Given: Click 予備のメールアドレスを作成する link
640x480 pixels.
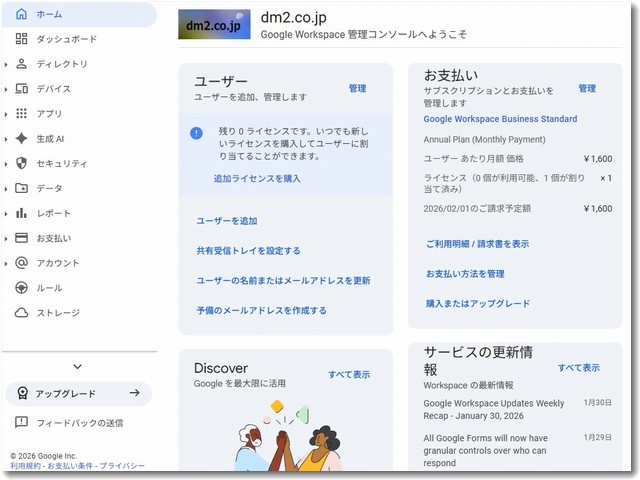Looking at the screenshot, I should tap(261, 310).
